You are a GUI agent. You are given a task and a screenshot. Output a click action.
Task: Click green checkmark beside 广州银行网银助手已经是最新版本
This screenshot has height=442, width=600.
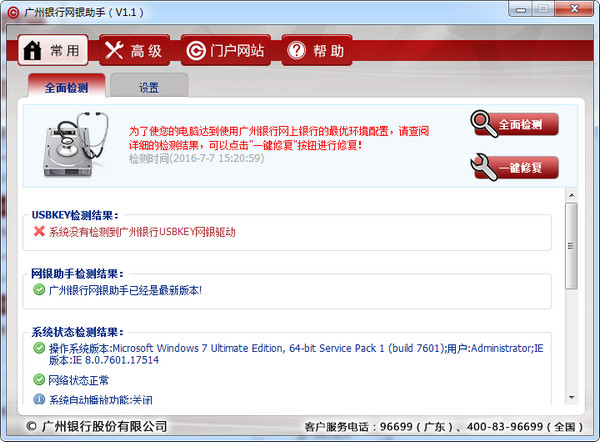coord(39,290)
